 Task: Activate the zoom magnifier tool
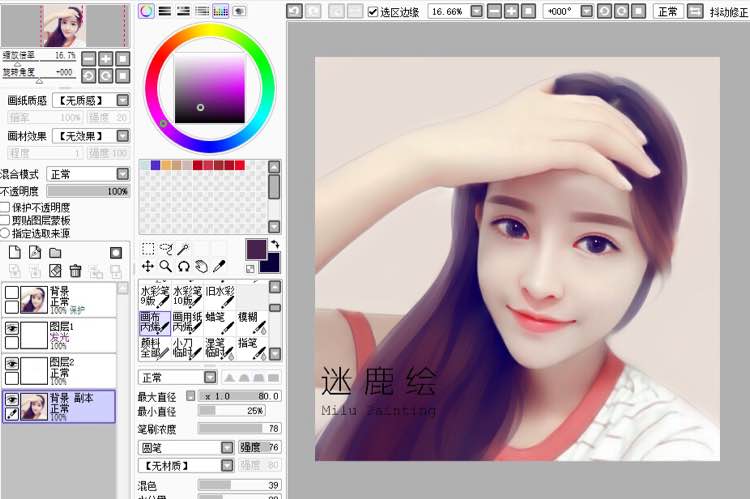[x=165, y=266]
